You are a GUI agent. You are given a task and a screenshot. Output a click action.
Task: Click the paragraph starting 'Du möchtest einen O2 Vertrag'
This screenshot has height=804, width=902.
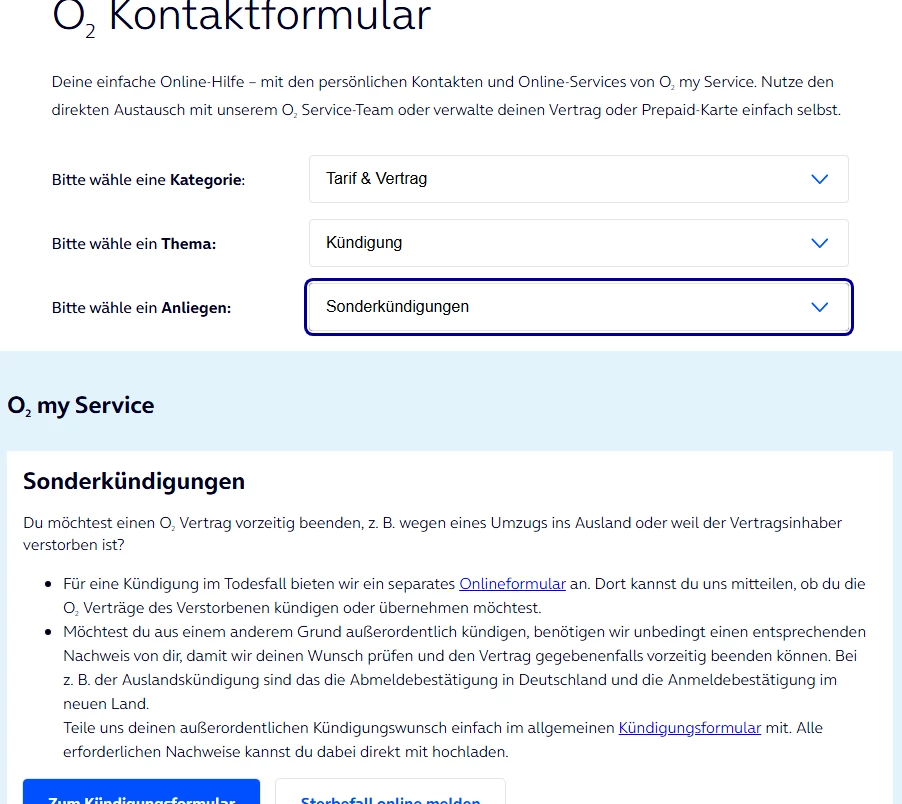click(433, 534)
